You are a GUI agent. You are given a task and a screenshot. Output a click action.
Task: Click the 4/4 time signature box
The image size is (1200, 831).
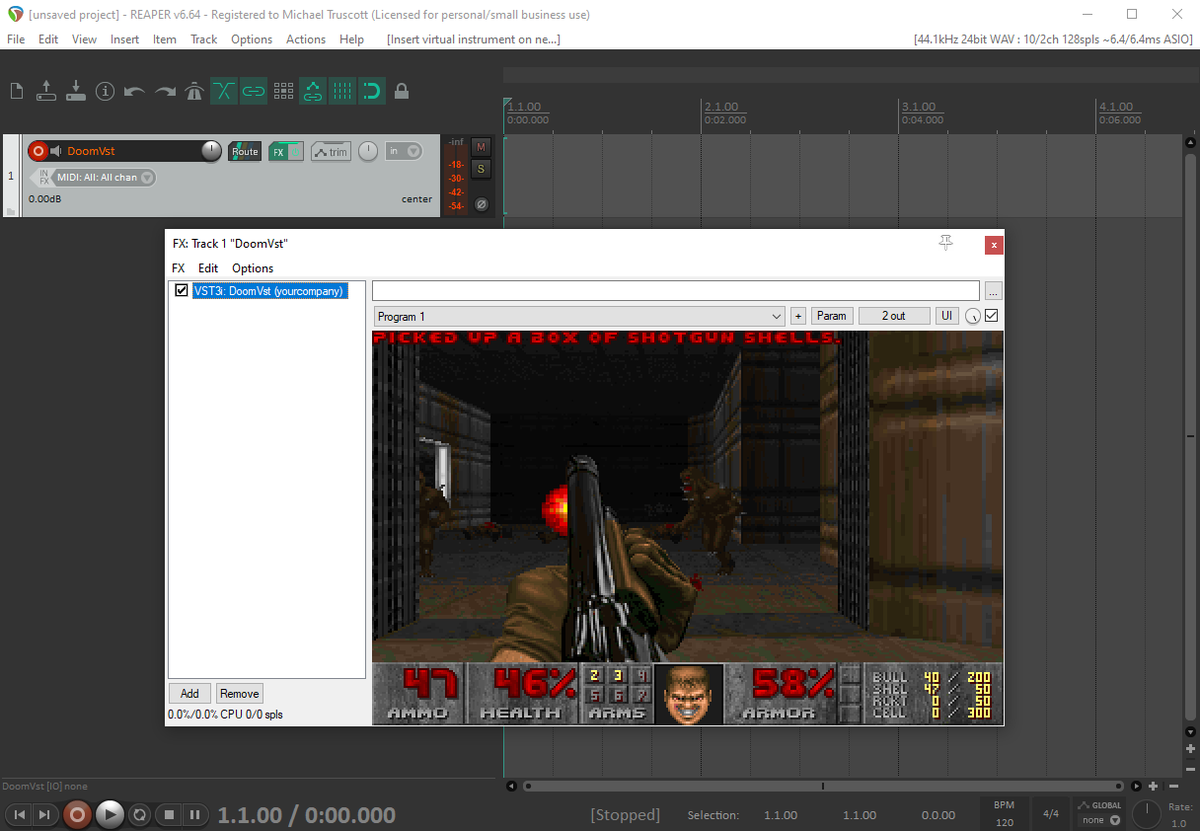point(1051,814)
